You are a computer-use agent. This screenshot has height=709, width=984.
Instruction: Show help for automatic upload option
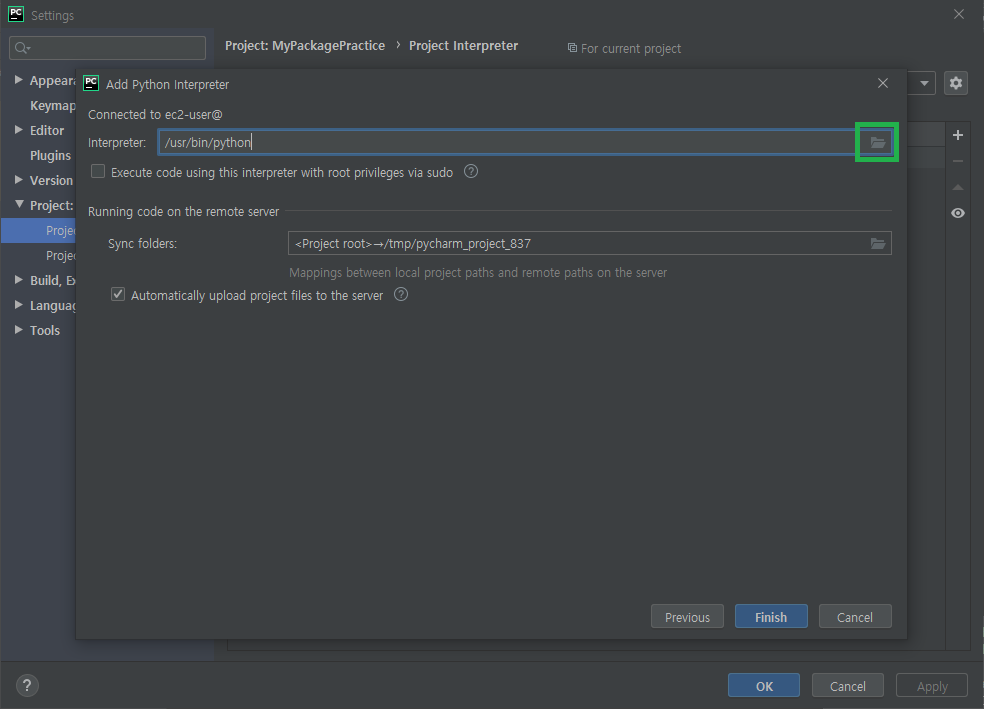pyautogui.click(x=401, y=294)
